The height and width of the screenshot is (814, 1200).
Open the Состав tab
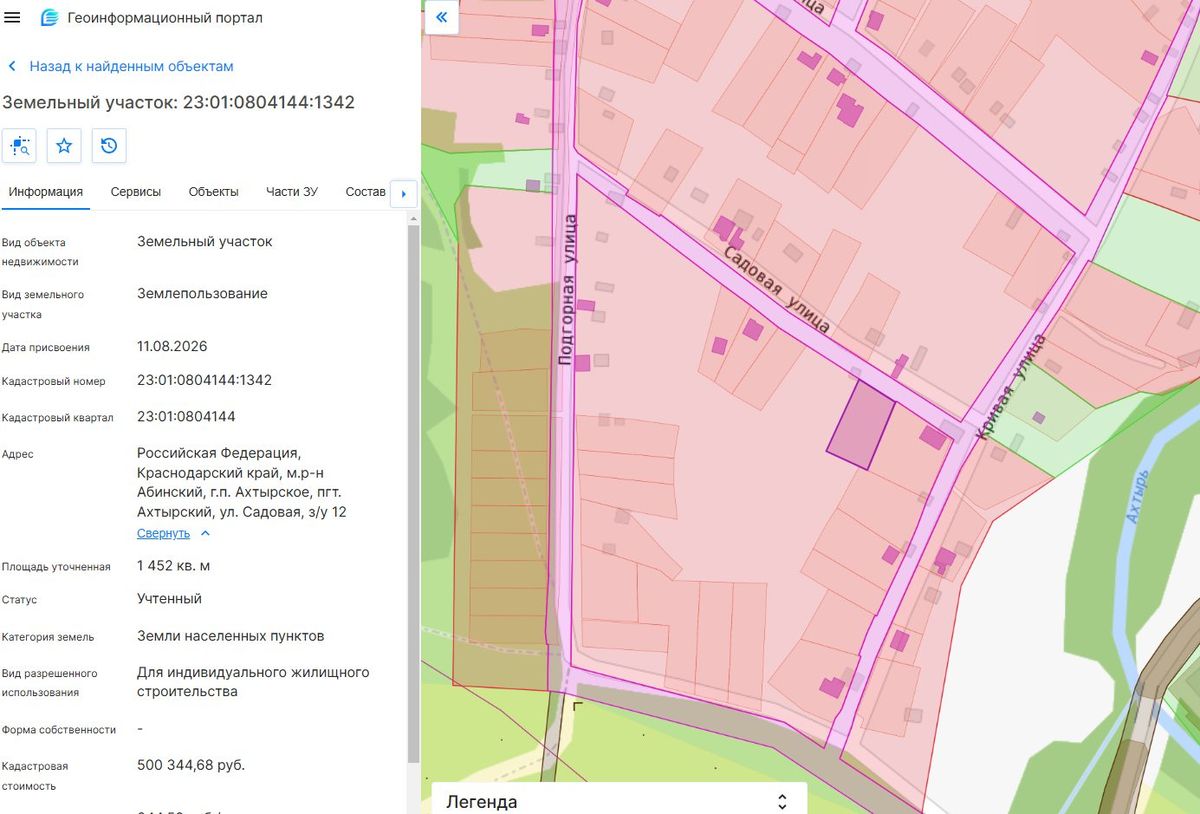pos(365,192)
